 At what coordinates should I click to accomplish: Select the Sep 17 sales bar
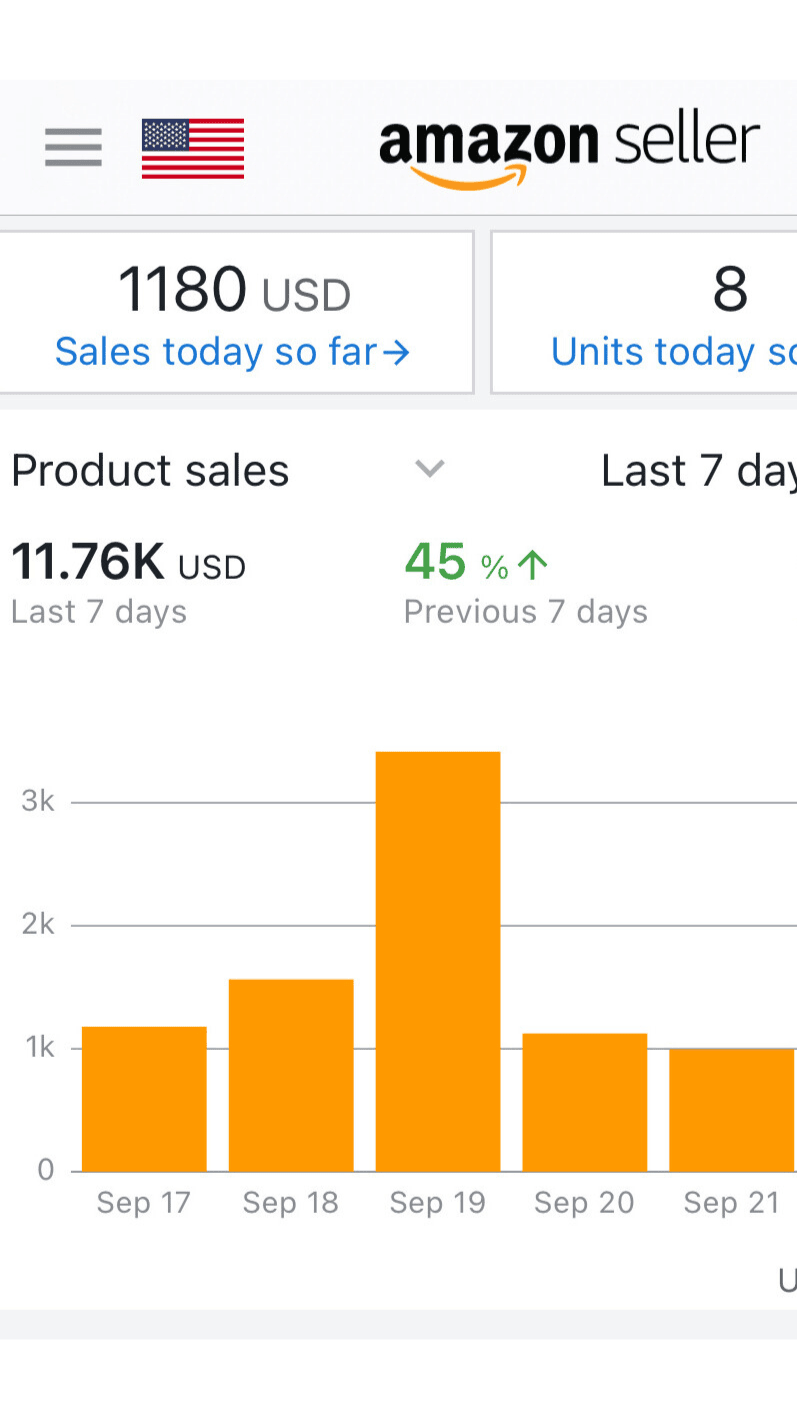[x=144, y=1098]
